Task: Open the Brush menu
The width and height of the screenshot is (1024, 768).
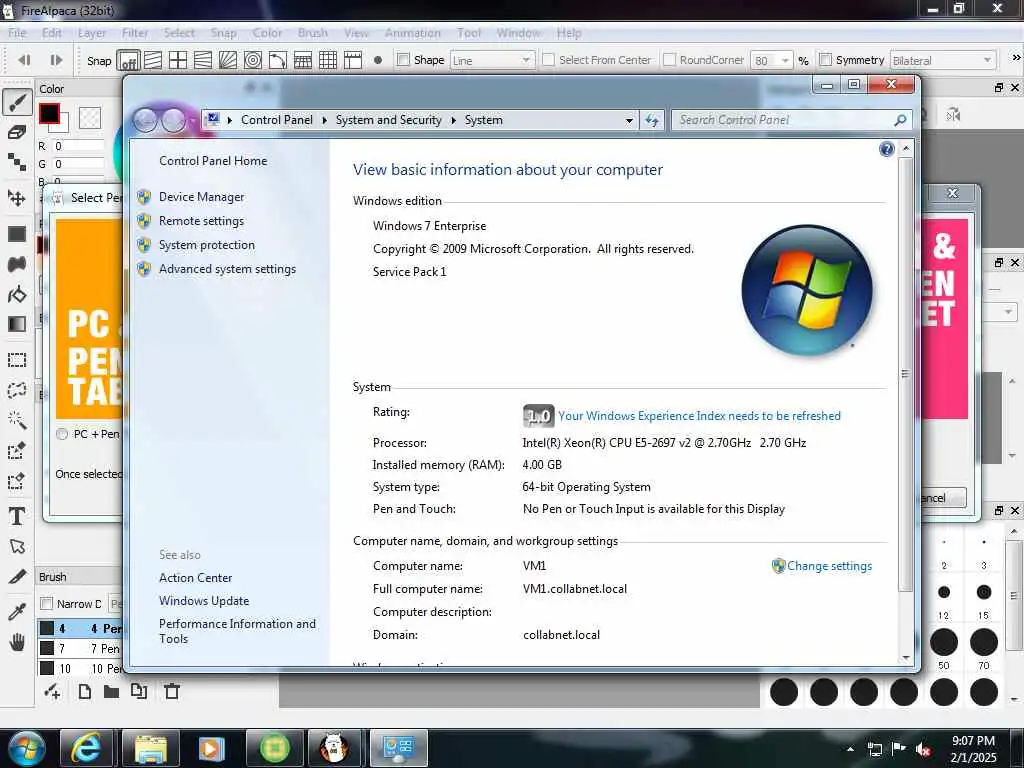Action: (313, 33)
